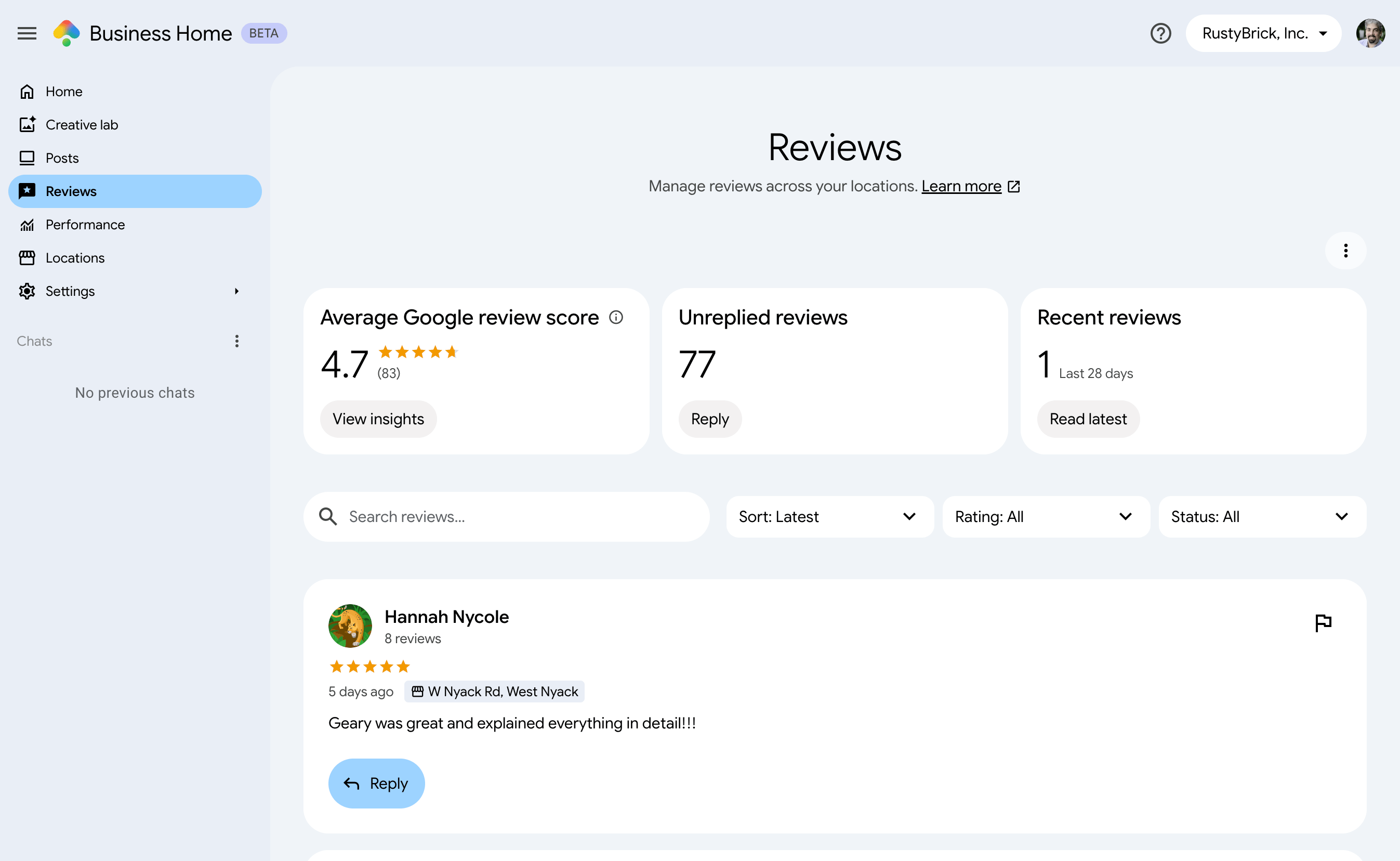Click the BETA badge next to Business Home
The height and width of the screenshot is (861, 1400).
[263, 33]
